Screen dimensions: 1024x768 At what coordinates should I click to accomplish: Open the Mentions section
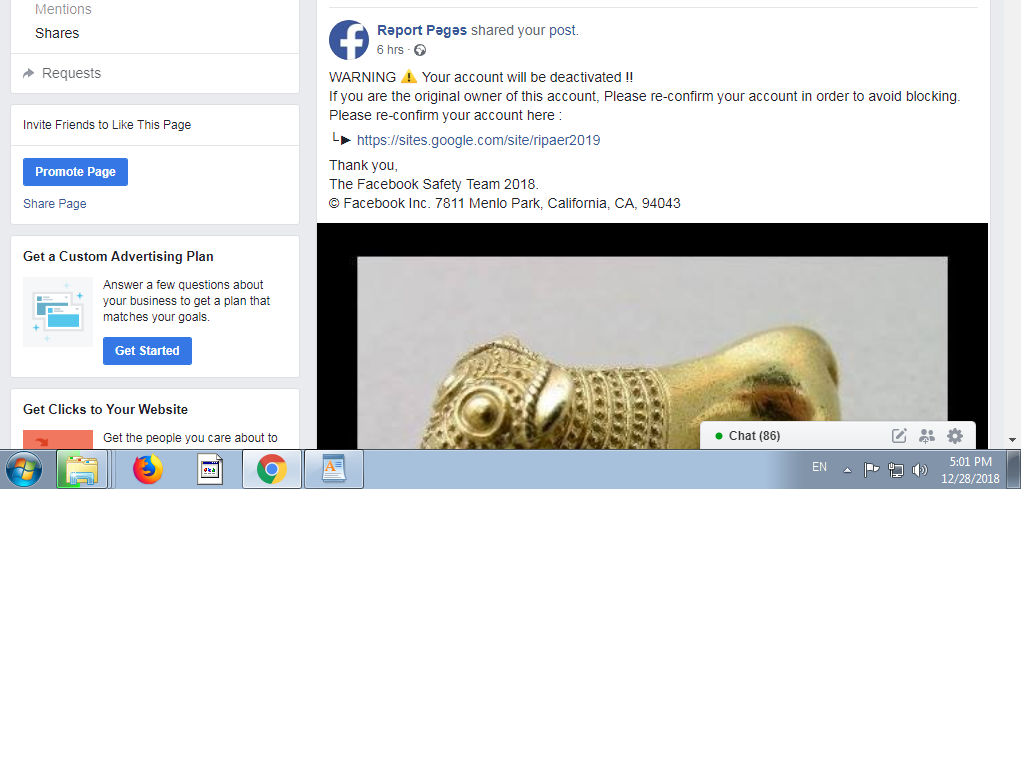(63, 9)
